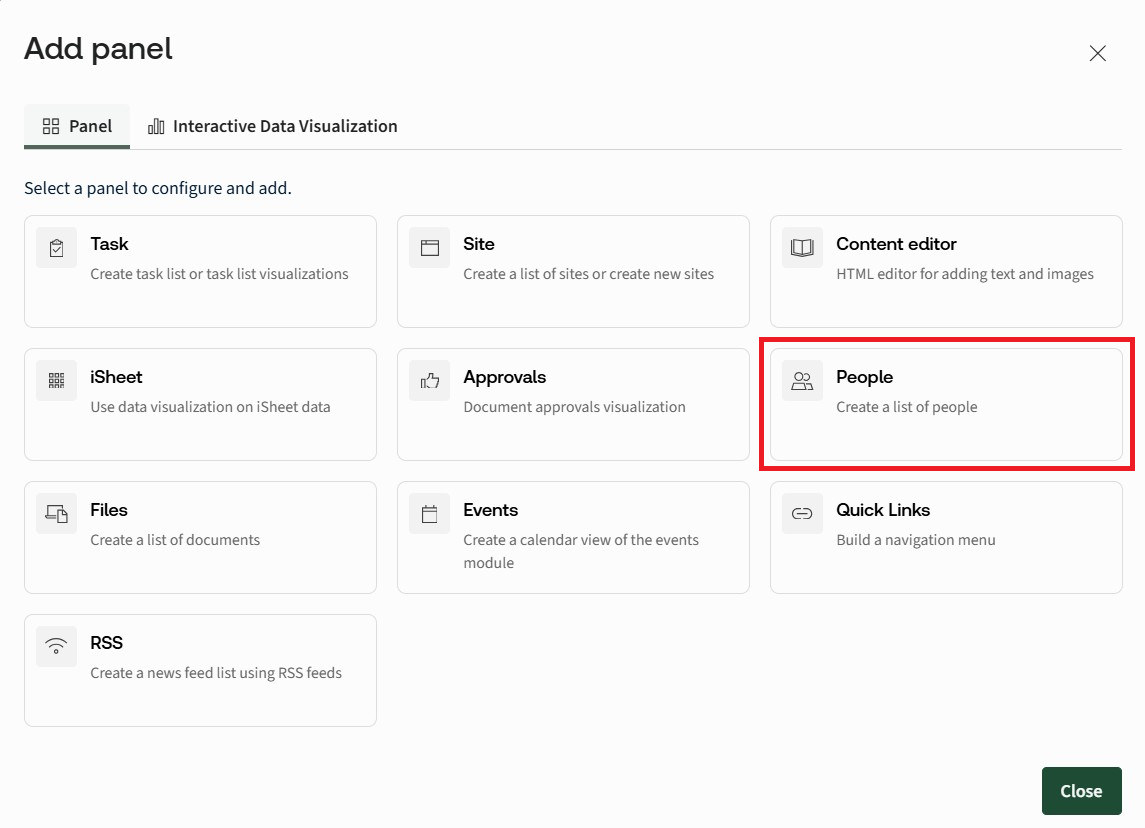Dismiss dialog with the X icon
Viewport: 1145px width, 828px height.
pyautogui.click(x=1097, y=53)
